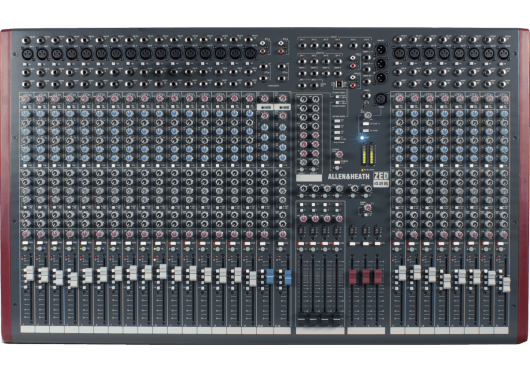The width and height of the screenshot is (530, 371).
Task: Click the left blue stereo channel fader
Action: click(270, 276)
